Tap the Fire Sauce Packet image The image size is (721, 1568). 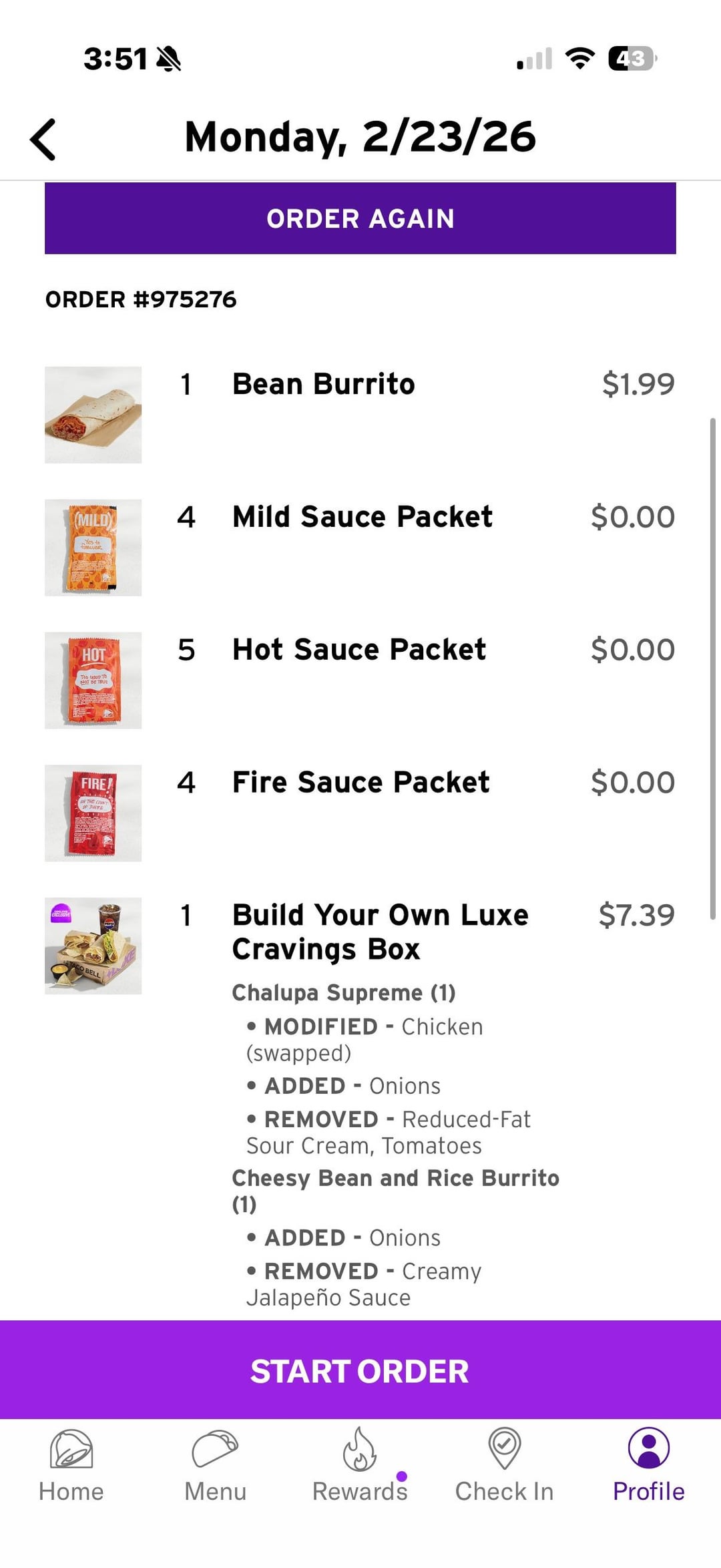point(93,813)
